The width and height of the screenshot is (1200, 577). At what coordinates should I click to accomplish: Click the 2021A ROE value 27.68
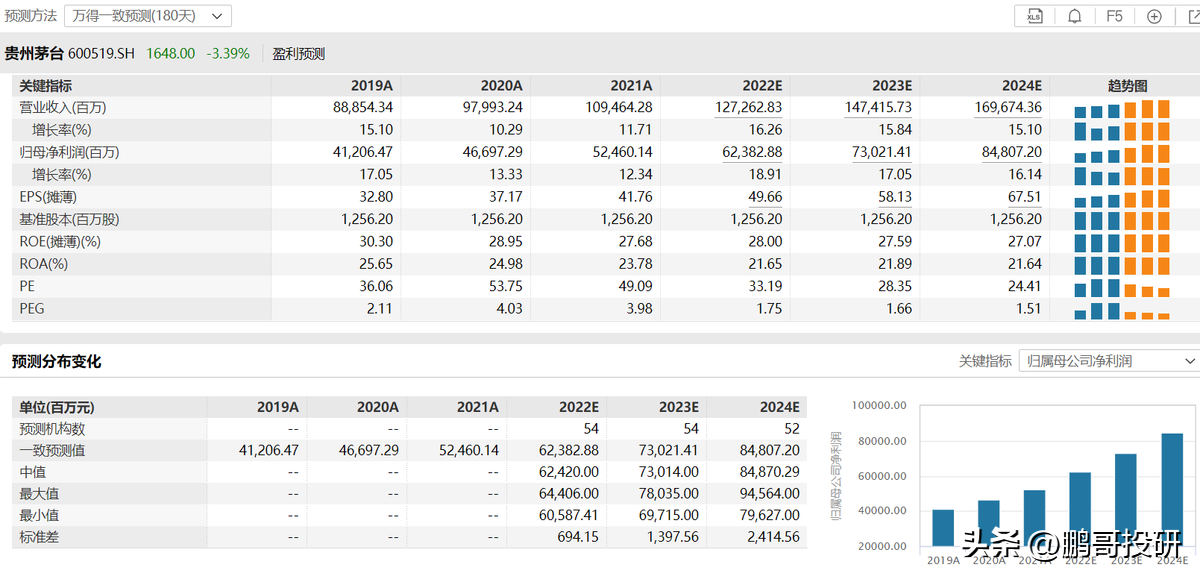tap(634, 241)
